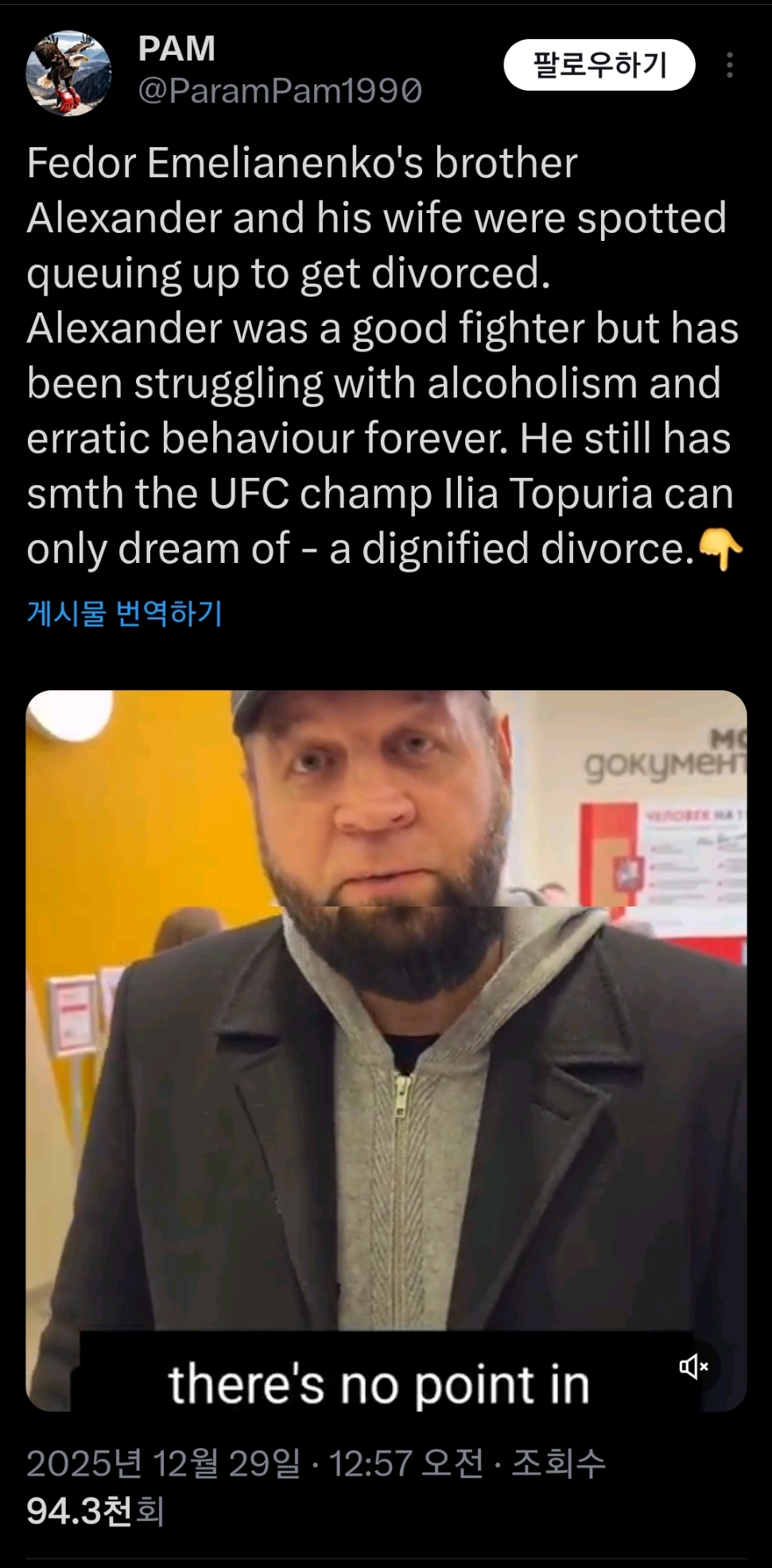
Task: Tap the "there's no point in" subtitle
Action: [x=379, y=1385]
